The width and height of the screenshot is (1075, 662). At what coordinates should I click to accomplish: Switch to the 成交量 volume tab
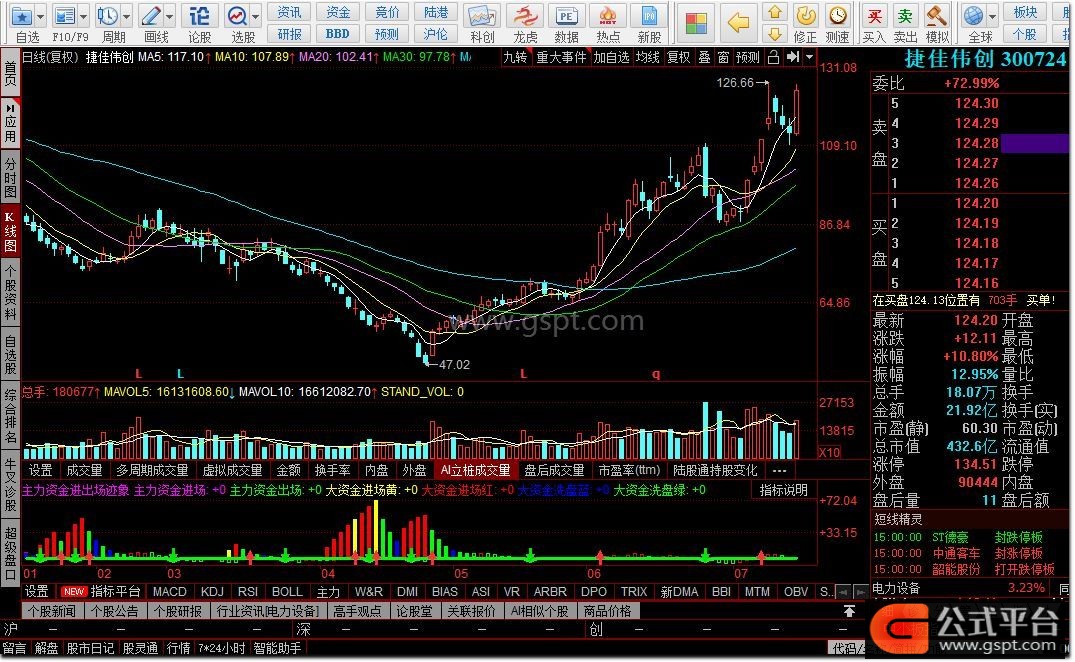84,471
